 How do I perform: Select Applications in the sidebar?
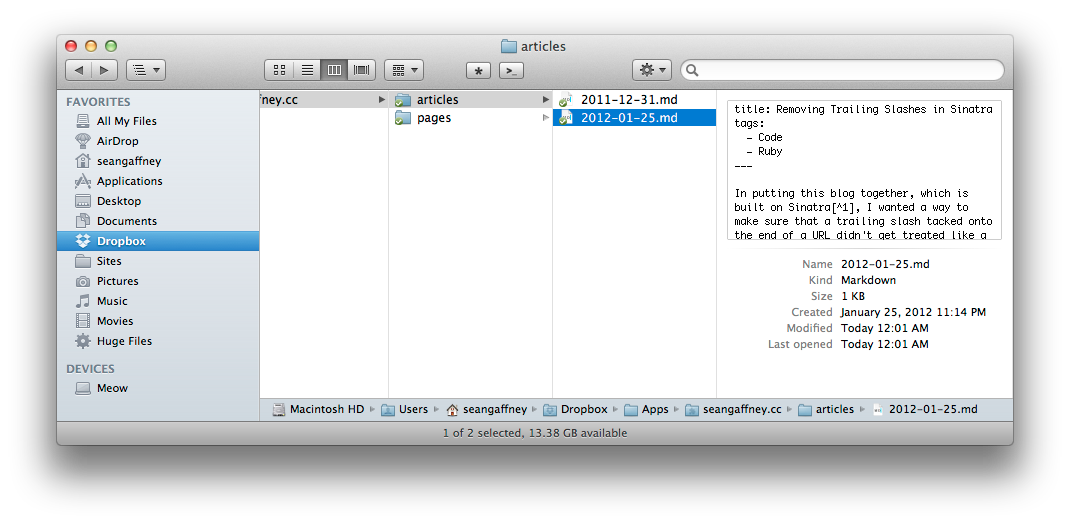click(129, 181)
